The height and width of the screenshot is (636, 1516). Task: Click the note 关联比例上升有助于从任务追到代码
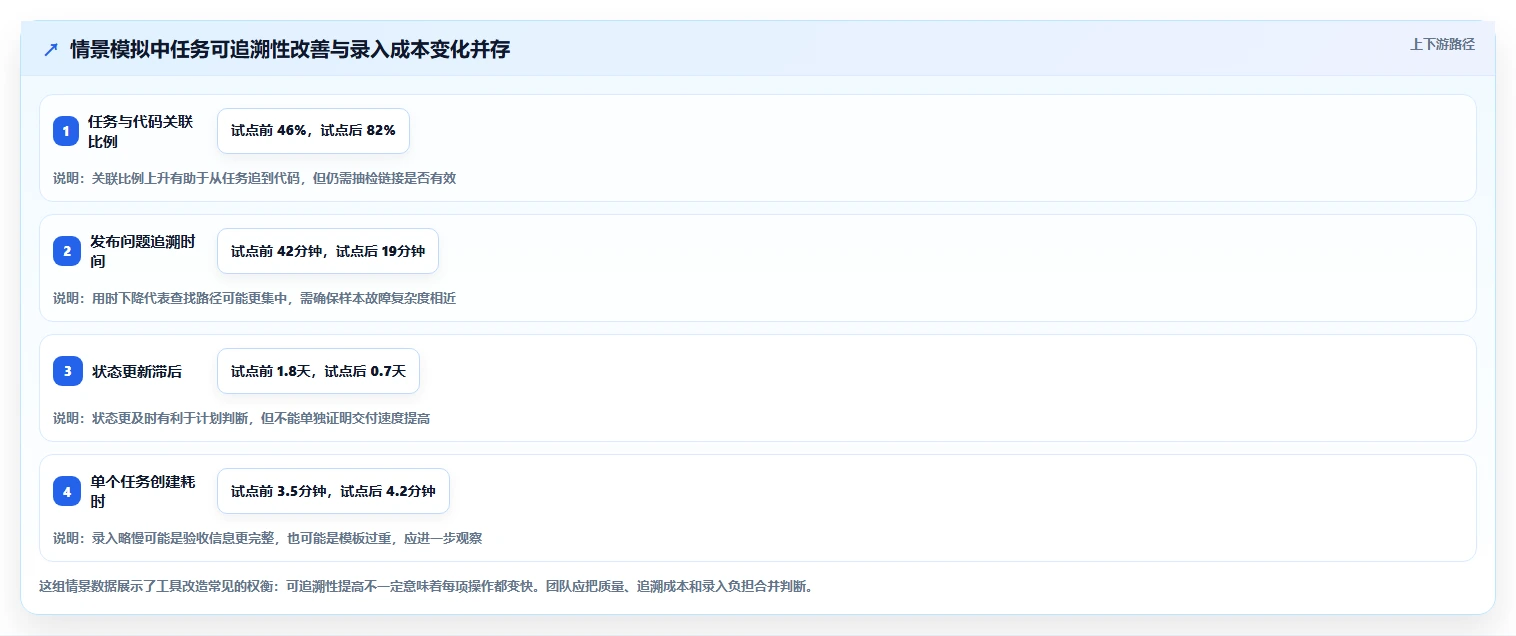[x=254, y=178]
